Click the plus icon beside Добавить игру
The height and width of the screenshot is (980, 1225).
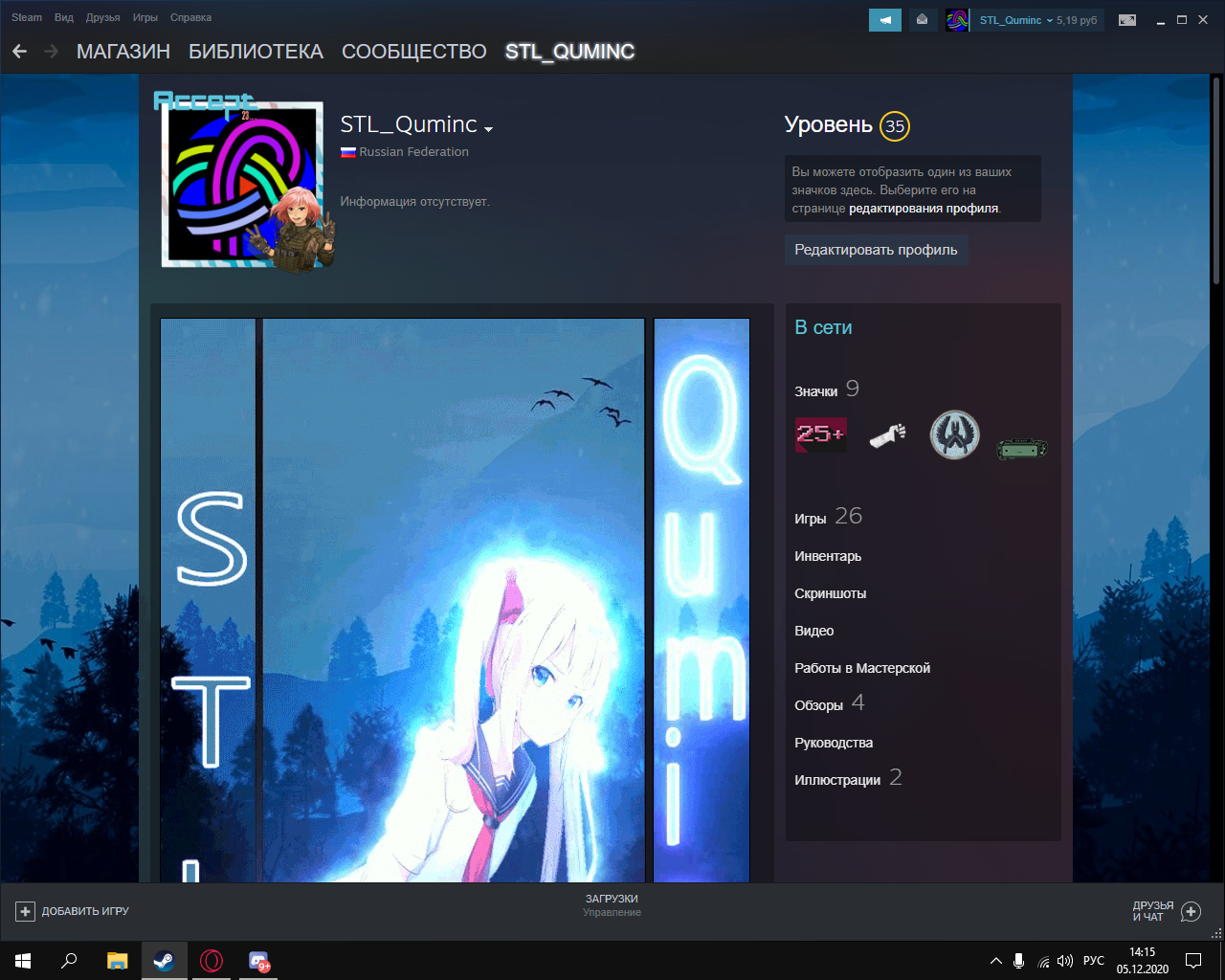tap(26, 912)
